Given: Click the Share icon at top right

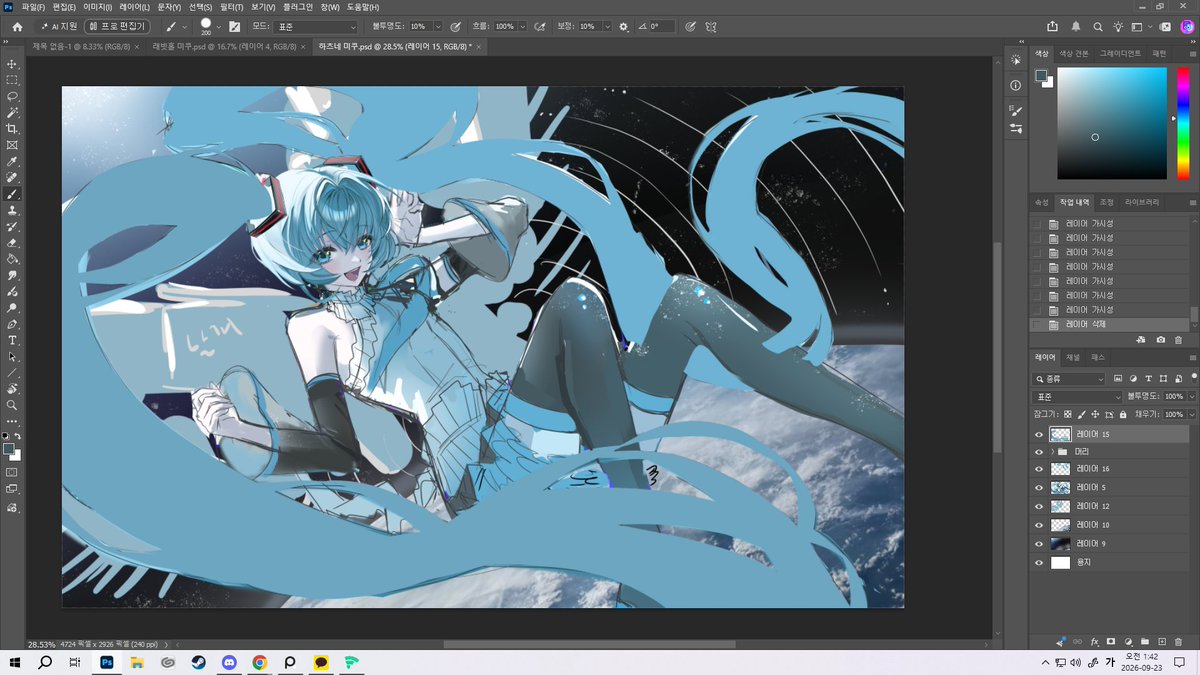Looking at the screenshot, I should (1052, 26).
